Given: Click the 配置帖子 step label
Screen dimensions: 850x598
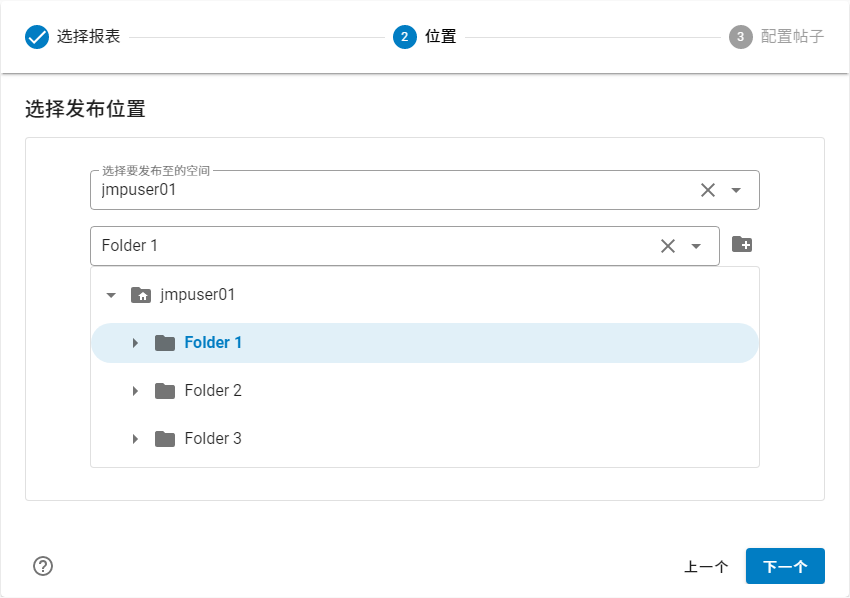Looking at the screenshot, I should point(790,36).
